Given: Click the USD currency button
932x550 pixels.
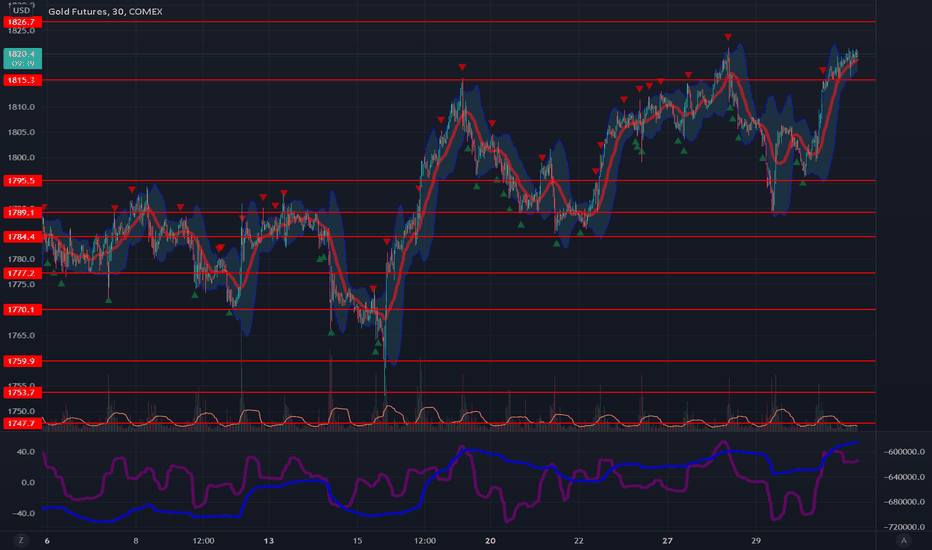Looking at the screenshot, I should 22,10.
